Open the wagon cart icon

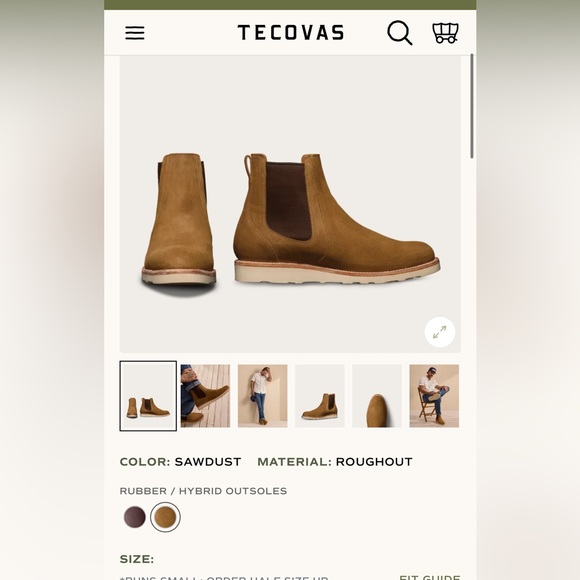[x=445, y=33]
